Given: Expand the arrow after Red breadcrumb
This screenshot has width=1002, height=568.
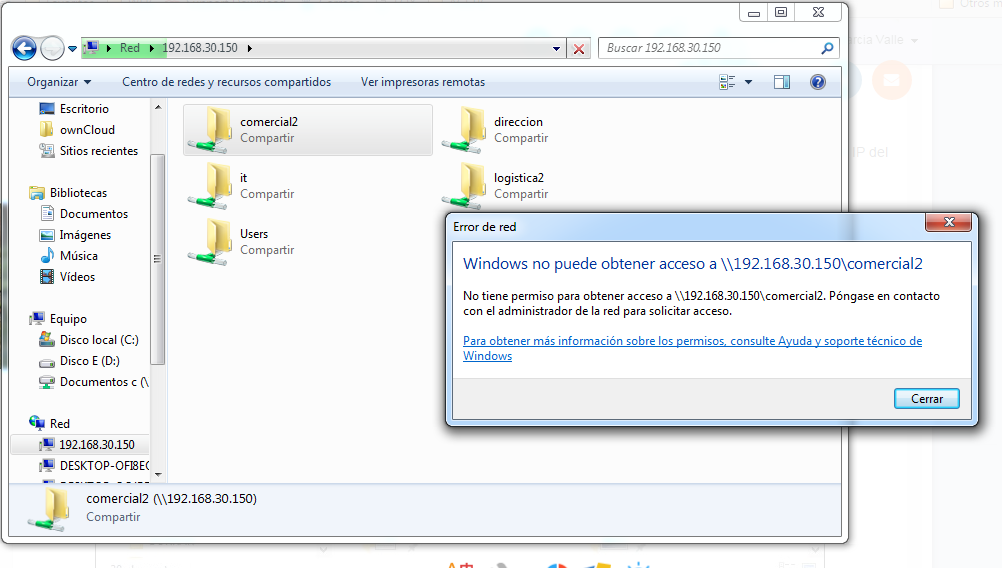Looking at the screenshot, I should (151, 48).
